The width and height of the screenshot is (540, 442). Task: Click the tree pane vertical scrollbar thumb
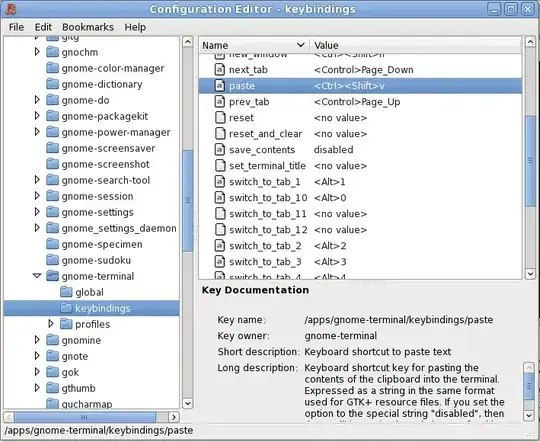coord(187,201)
